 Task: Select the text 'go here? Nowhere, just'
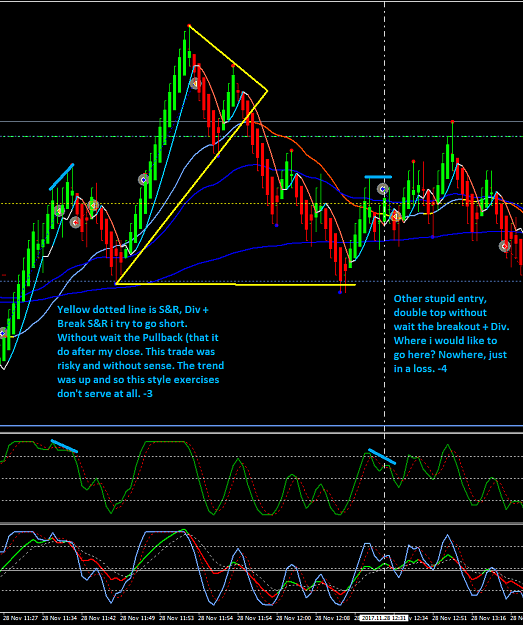click(x=450, y=354)
